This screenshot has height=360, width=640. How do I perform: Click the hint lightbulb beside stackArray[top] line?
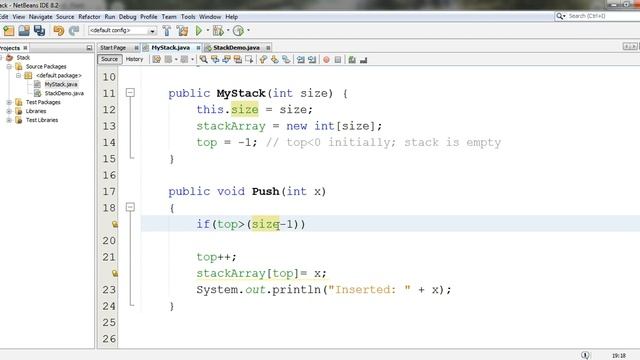click(115, 273)
